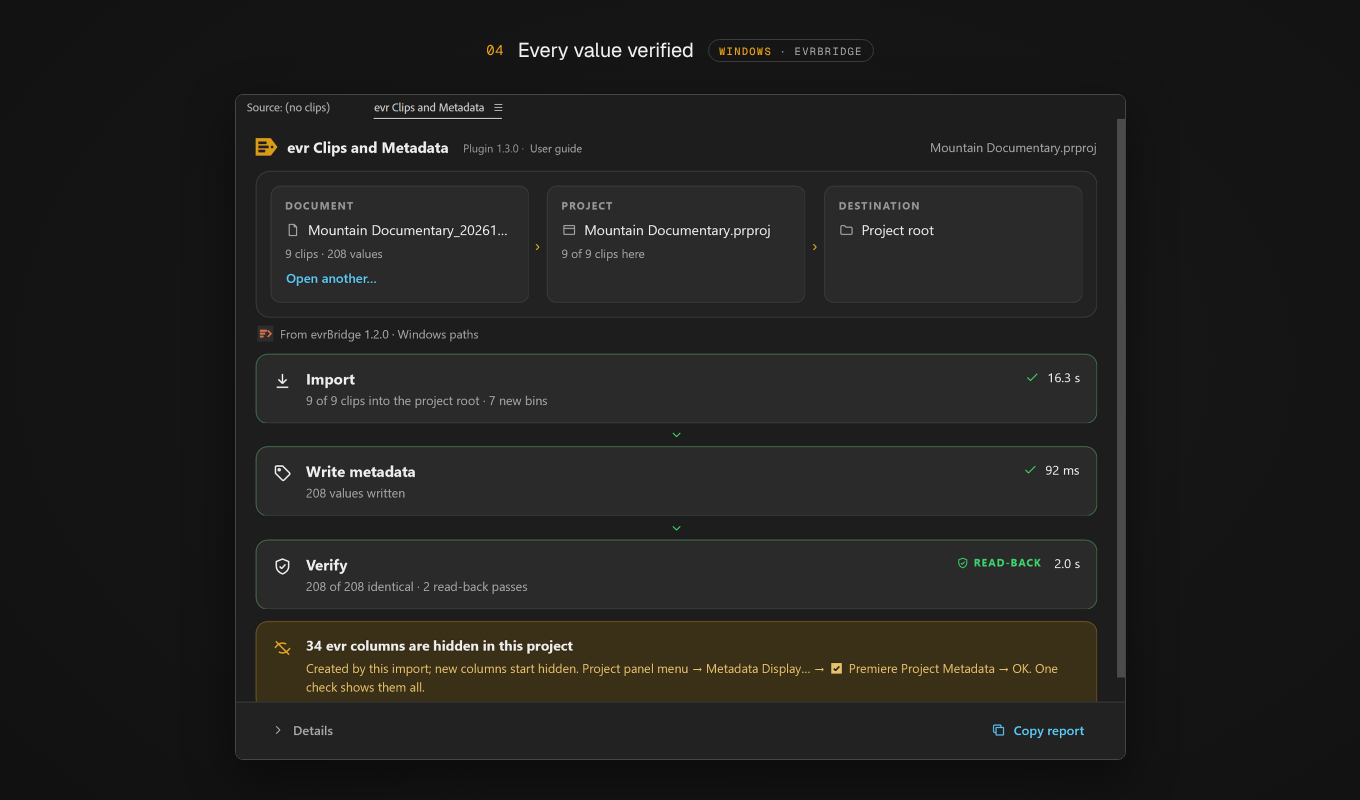The image size is (1360, 800).
Task: Expand the Details section chevron
Action: point(278,730)
